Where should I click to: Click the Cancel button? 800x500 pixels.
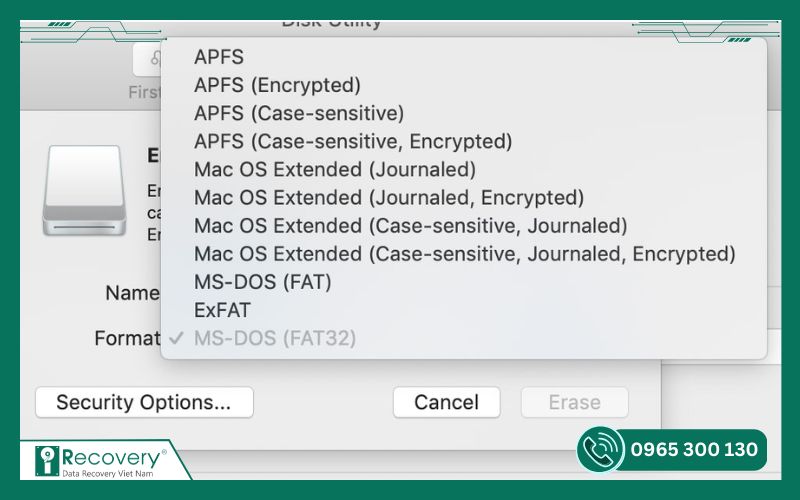[x=446, y=402]
